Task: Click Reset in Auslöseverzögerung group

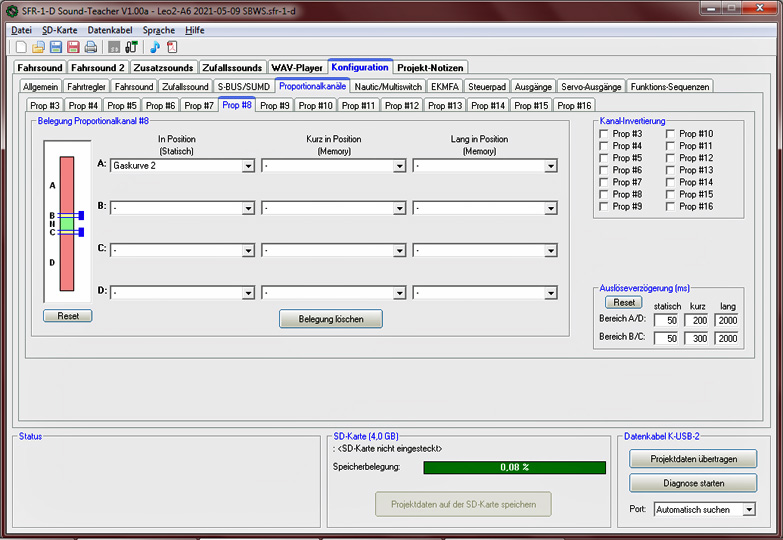Action: tap(624, 302)
